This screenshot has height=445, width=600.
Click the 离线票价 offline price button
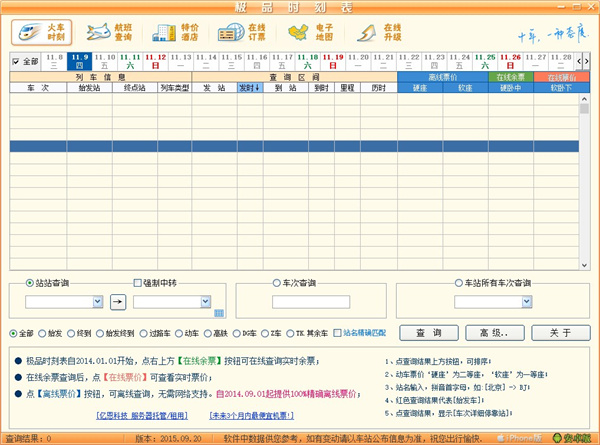pos(443,77)
